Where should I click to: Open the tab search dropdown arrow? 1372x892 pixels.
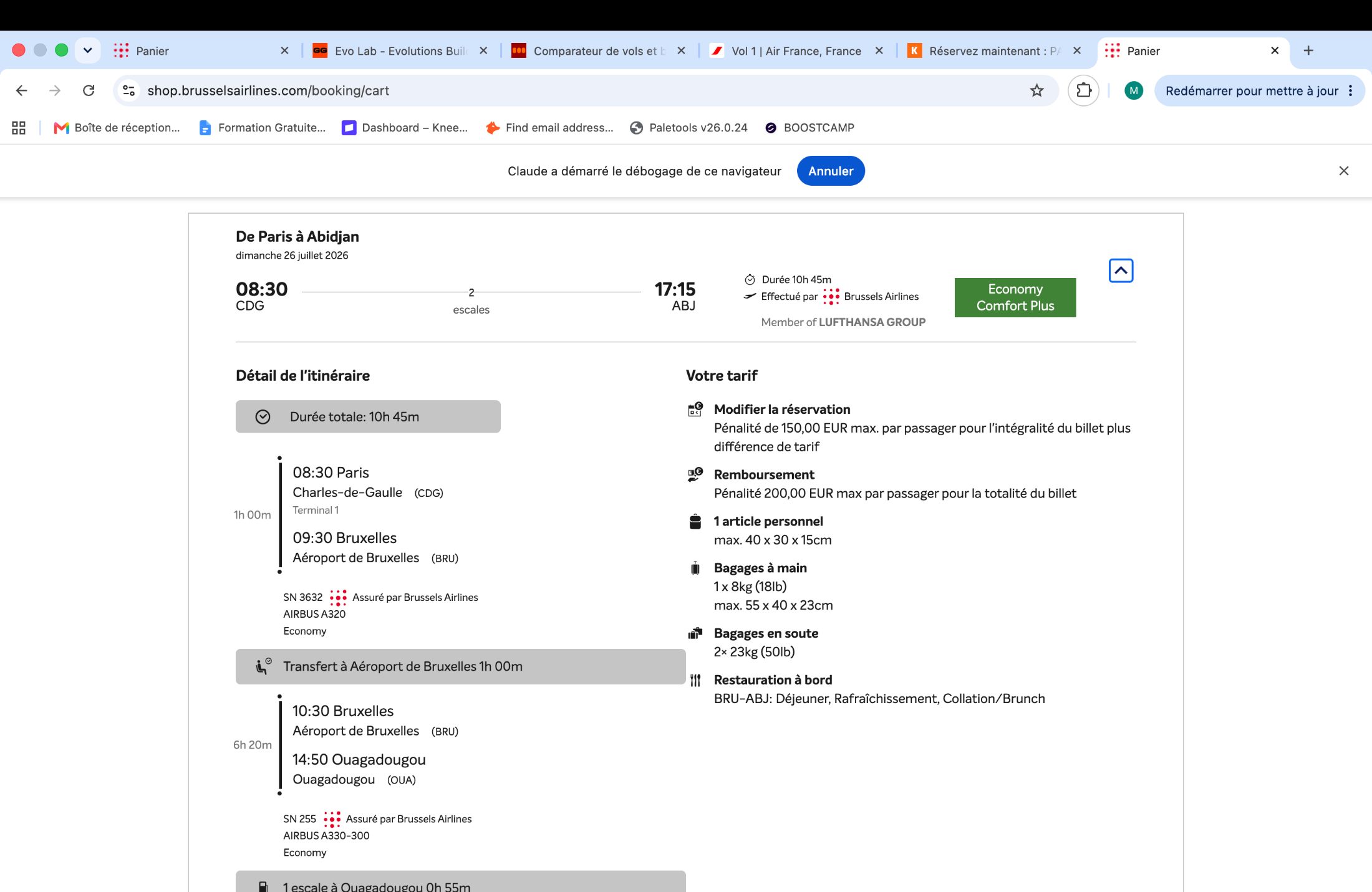[88, 50]
